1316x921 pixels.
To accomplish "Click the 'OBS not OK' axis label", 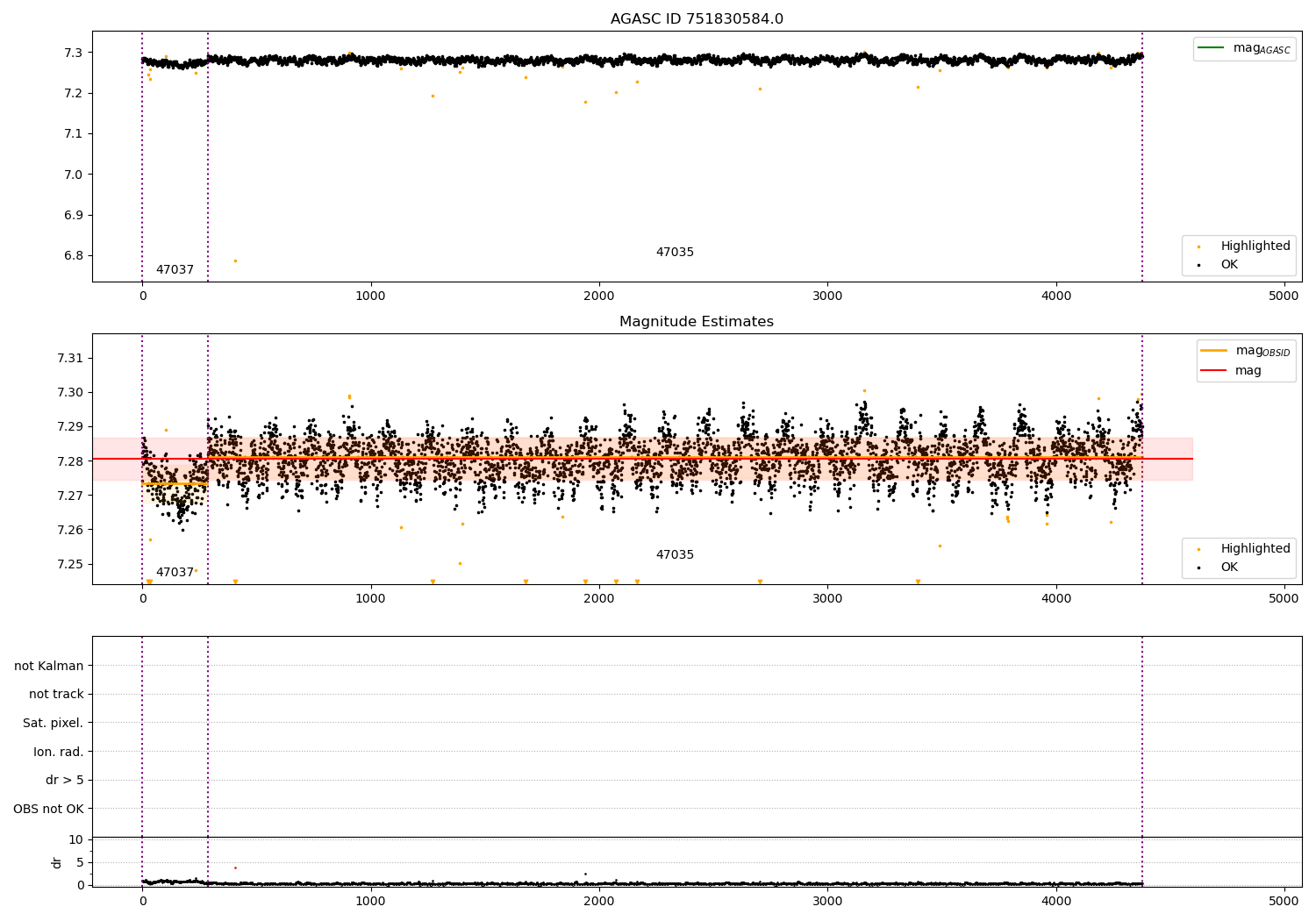I will tap(48, 810).
